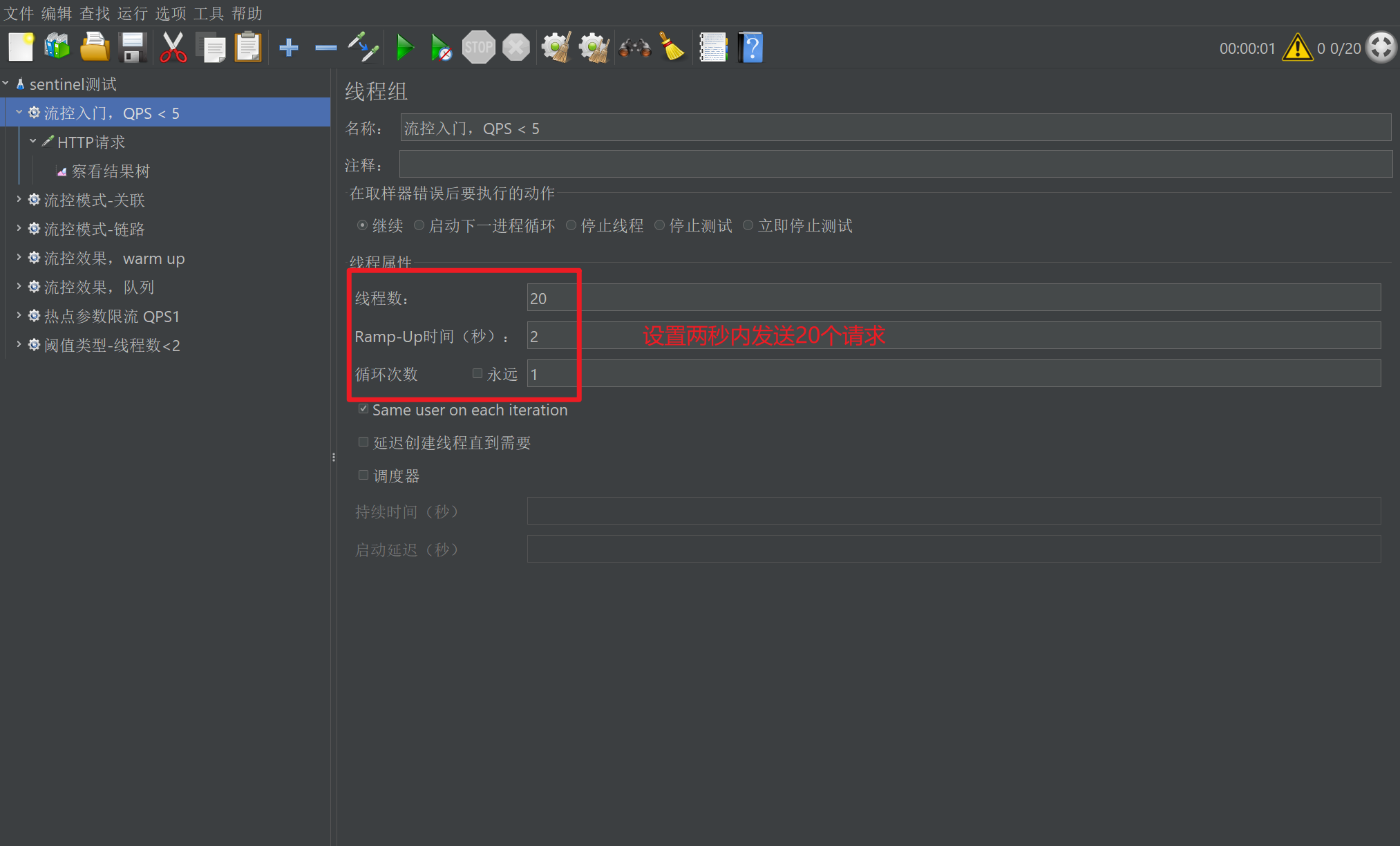Select the 继续 radio button
Screen dimensions: 1400x846
click(362, 225)
